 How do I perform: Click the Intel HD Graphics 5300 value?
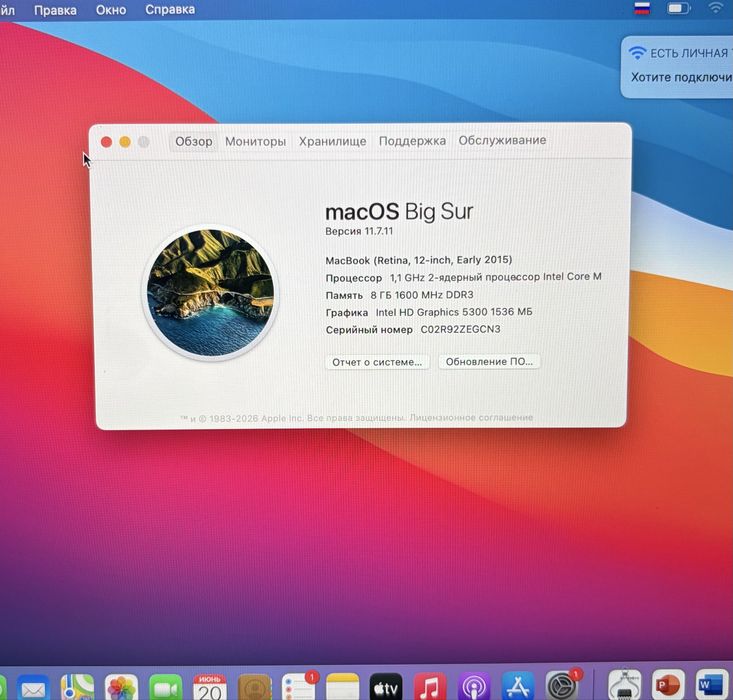coord(454,312)
